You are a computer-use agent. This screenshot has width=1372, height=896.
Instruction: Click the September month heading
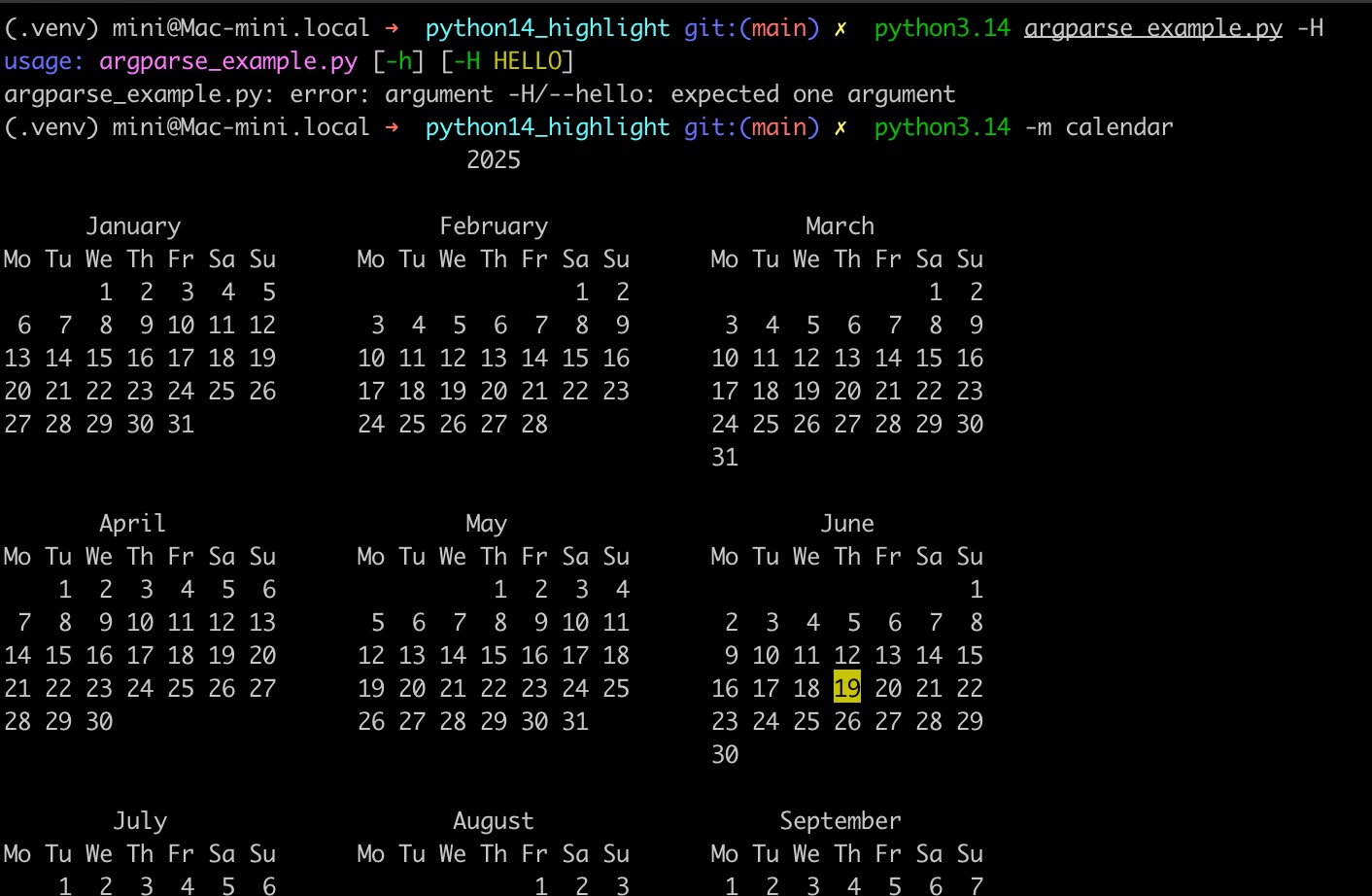click(x=840, y=821)
